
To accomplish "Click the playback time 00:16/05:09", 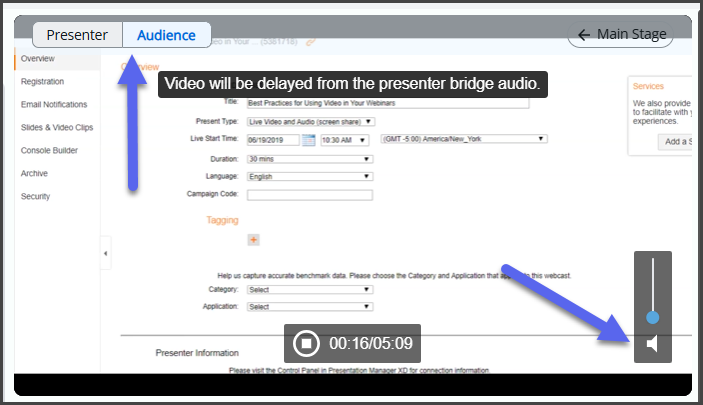I will click(x=371, y=344).
